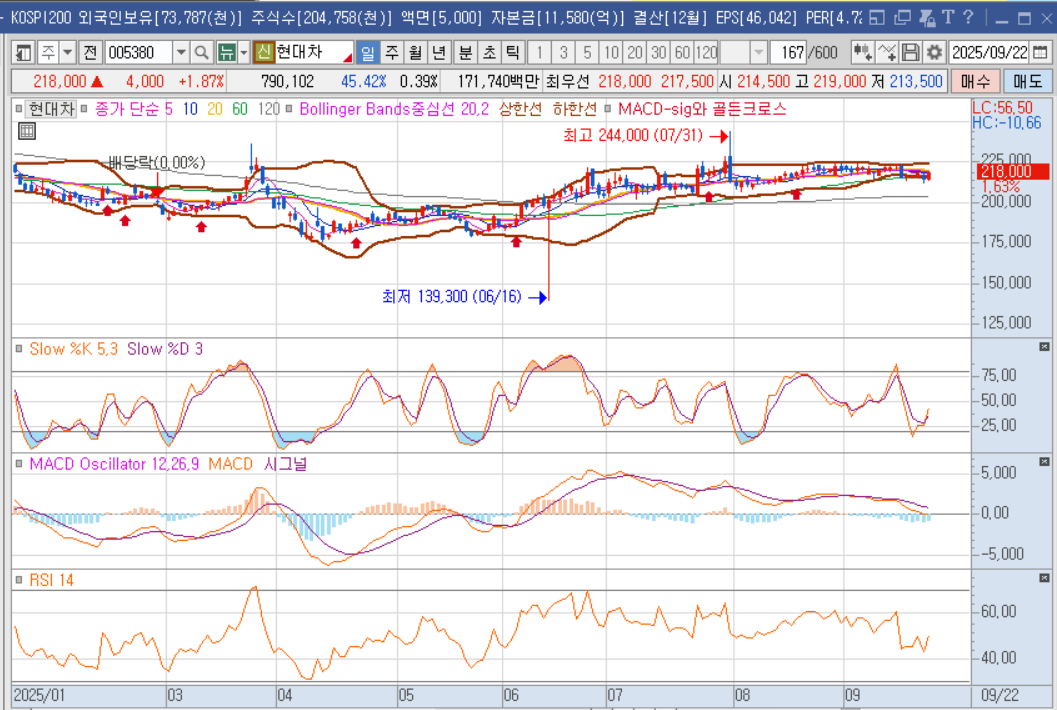The height and width of the screenshot is (710, 1057).
Task: Click the square marker before Bollinger Bands
Action: 289,109
